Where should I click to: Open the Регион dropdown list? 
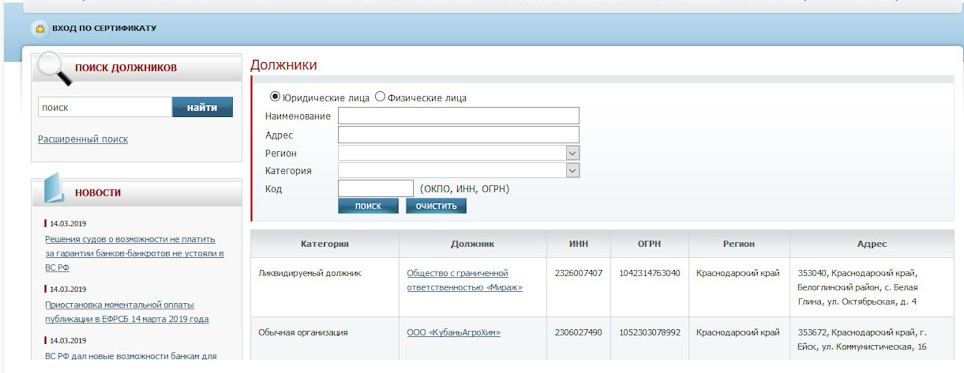(459, 153)
